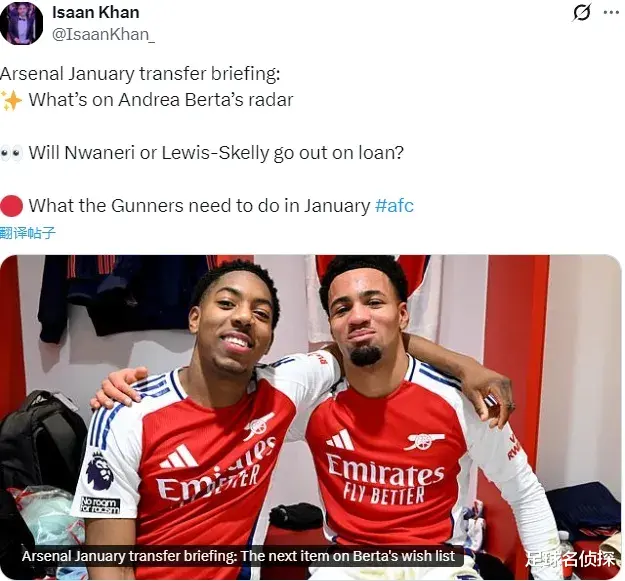The image size is (625, 581).
Task: Follow the #afc hashtag link
Action: click(x=394, y=206)
